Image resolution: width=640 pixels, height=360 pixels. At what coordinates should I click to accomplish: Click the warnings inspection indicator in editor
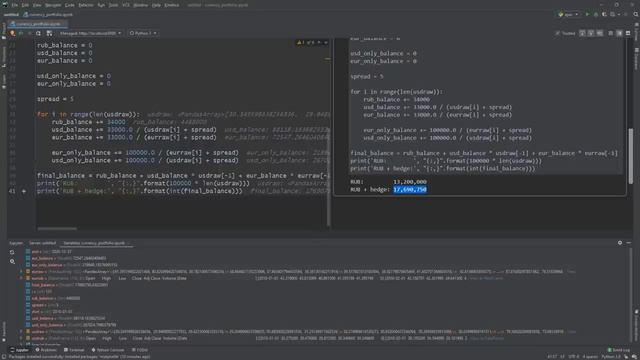tap(305, 42)
